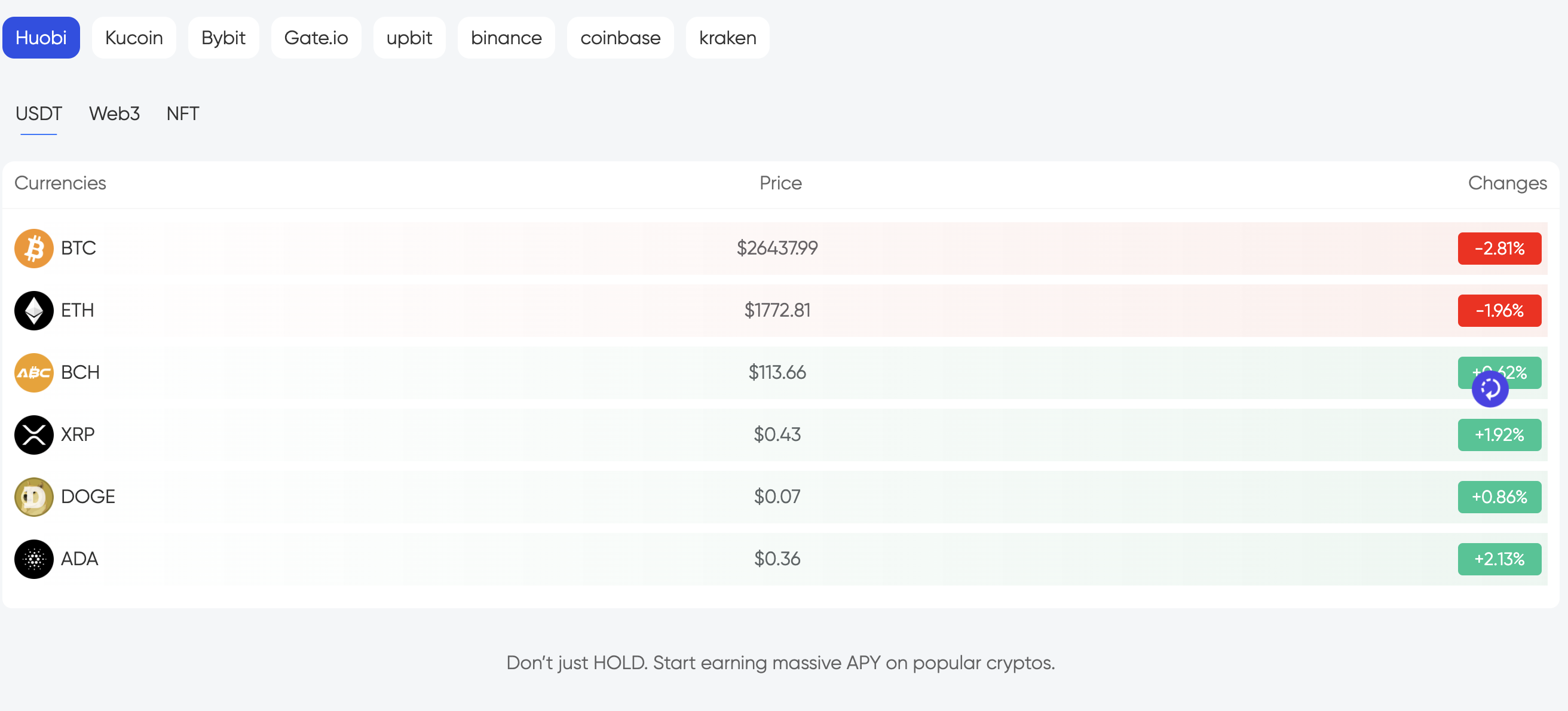The image size is (1568, 711).
Task: Click the BCH price $113.66
Action: pyautogui.click(x=777, y=373)
